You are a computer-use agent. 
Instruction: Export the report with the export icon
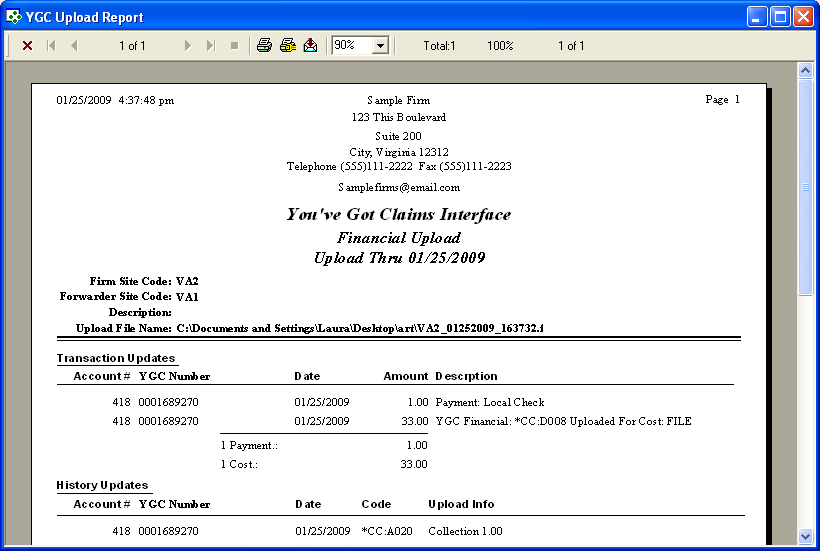click(311, 46)
